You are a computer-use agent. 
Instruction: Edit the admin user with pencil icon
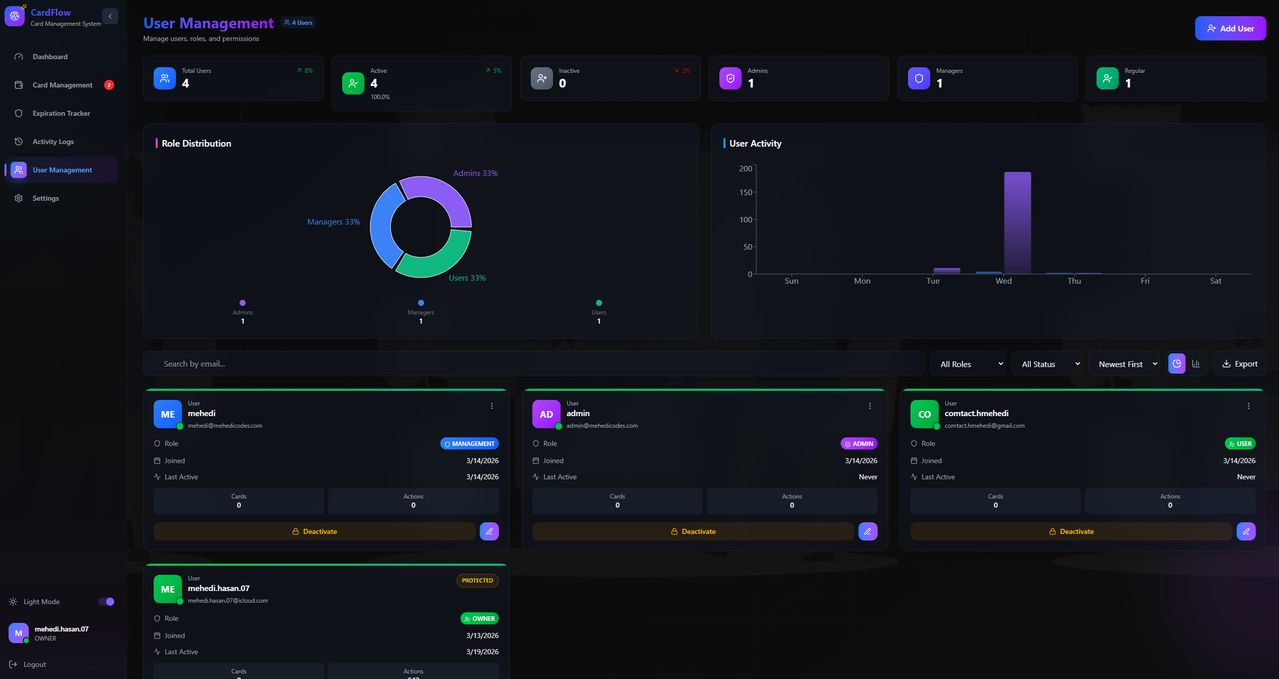tap(868, 532)
